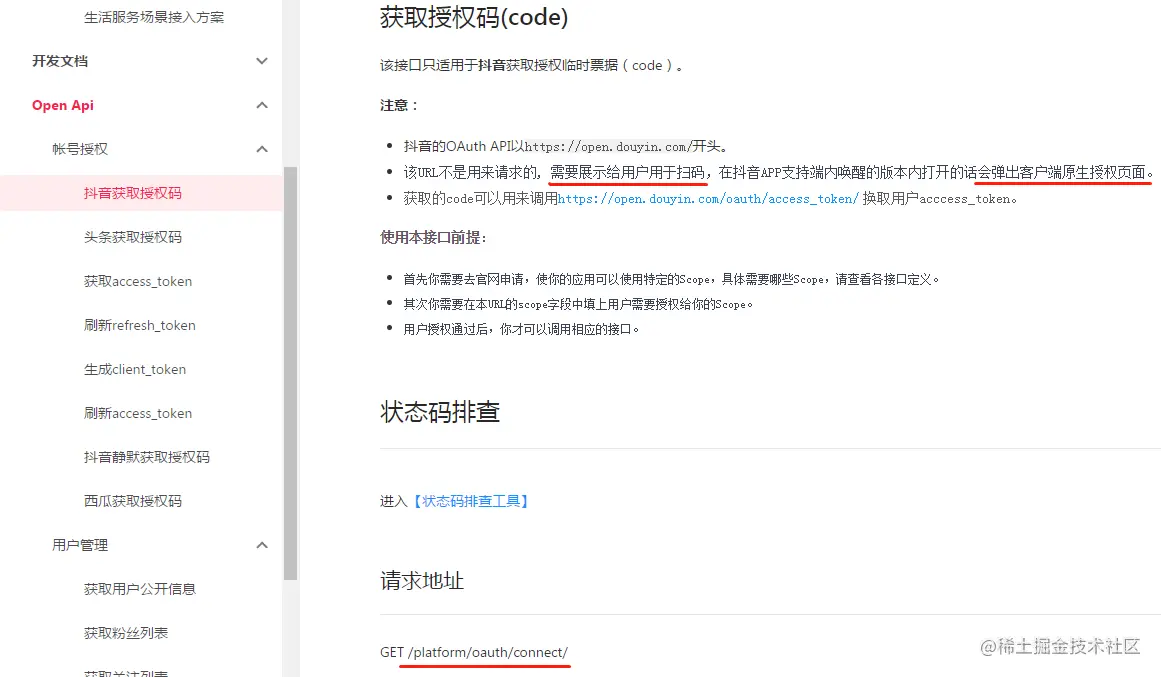1161x677 pixels.
Task: Collapse the 用户管理 section
Action: coord(261,545)
